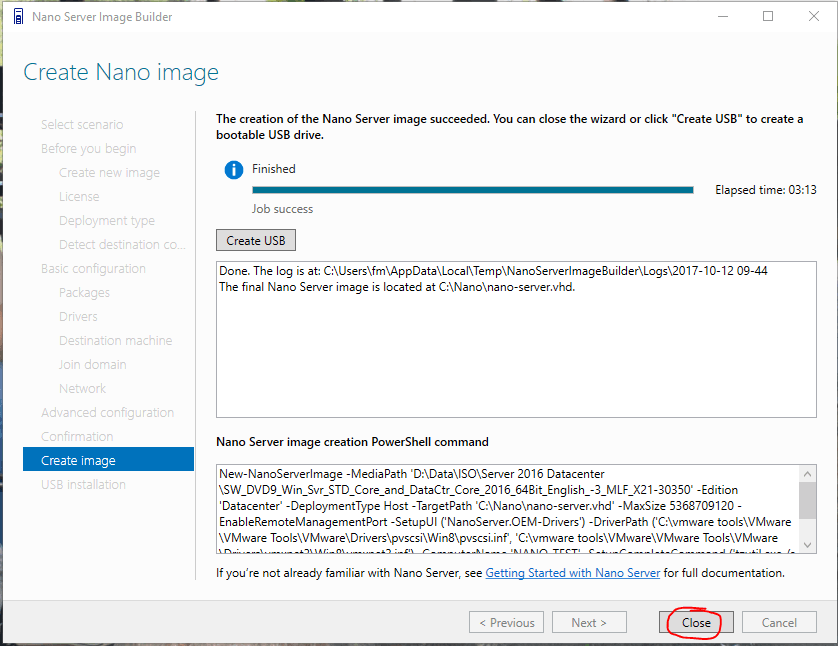Select the Drivers step
Image resolution: width=838 pixels, height=646 pixels.
coord(79,316)
